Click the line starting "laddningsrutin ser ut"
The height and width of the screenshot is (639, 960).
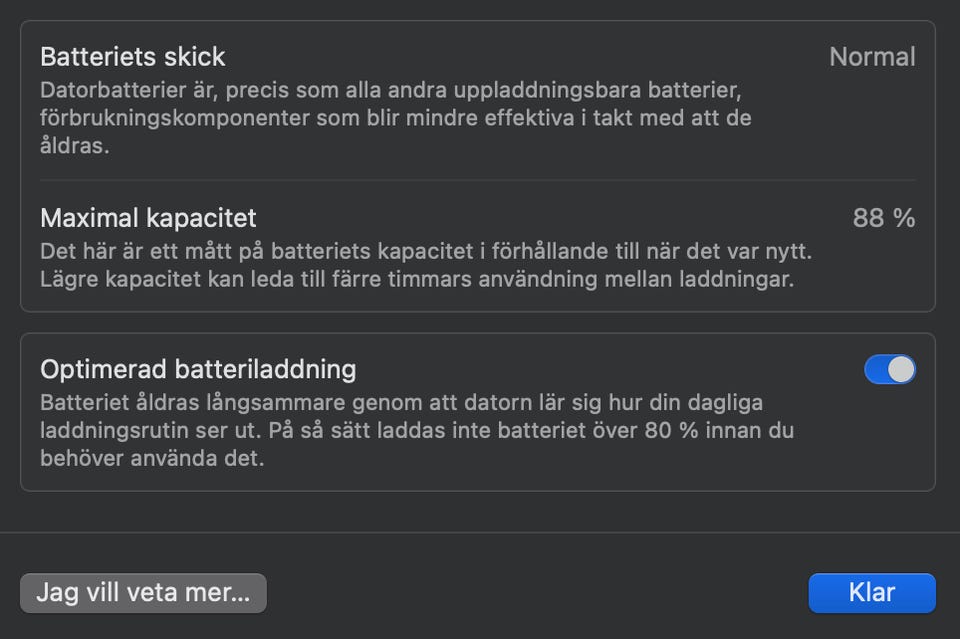coord(418,431)
